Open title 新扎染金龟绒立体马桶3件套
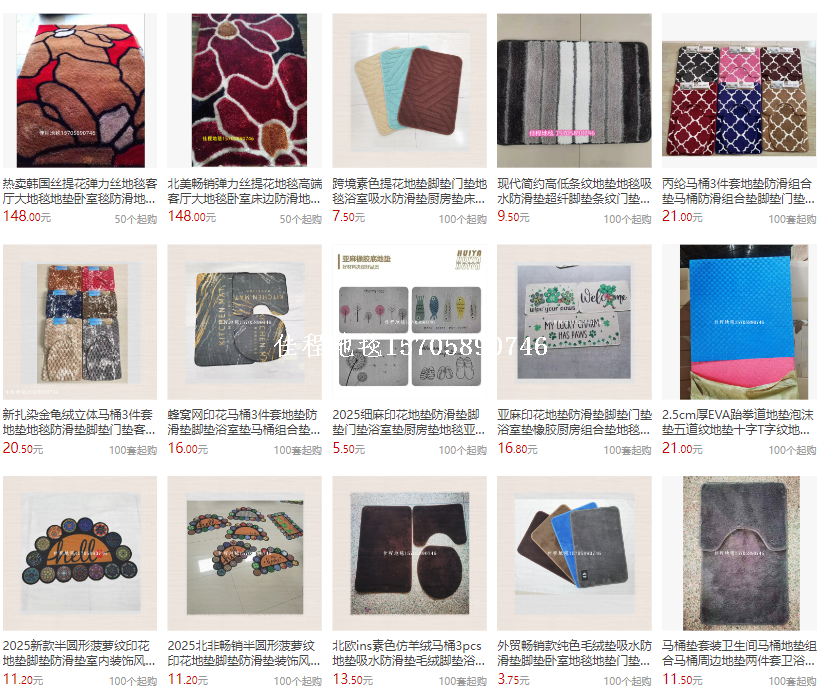The image size is (822, 691). pos(80,423)
